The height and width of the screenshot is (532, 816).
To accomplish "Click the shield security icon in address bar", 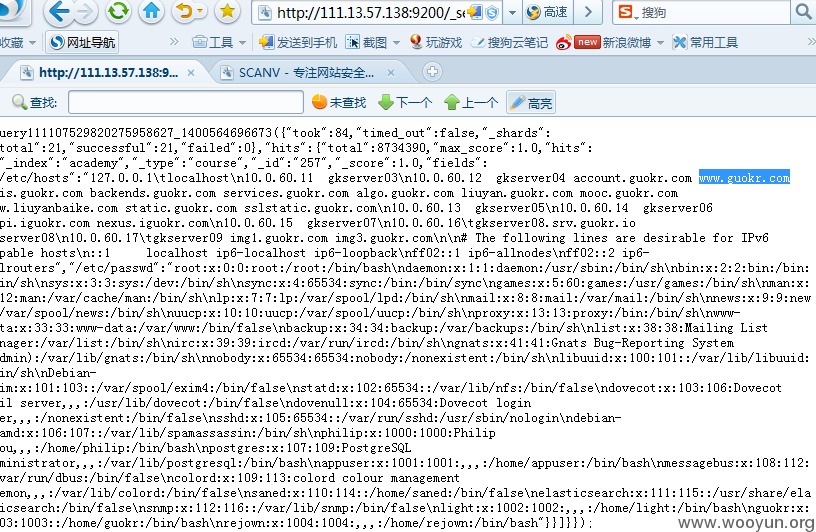I will coord(492,13).
